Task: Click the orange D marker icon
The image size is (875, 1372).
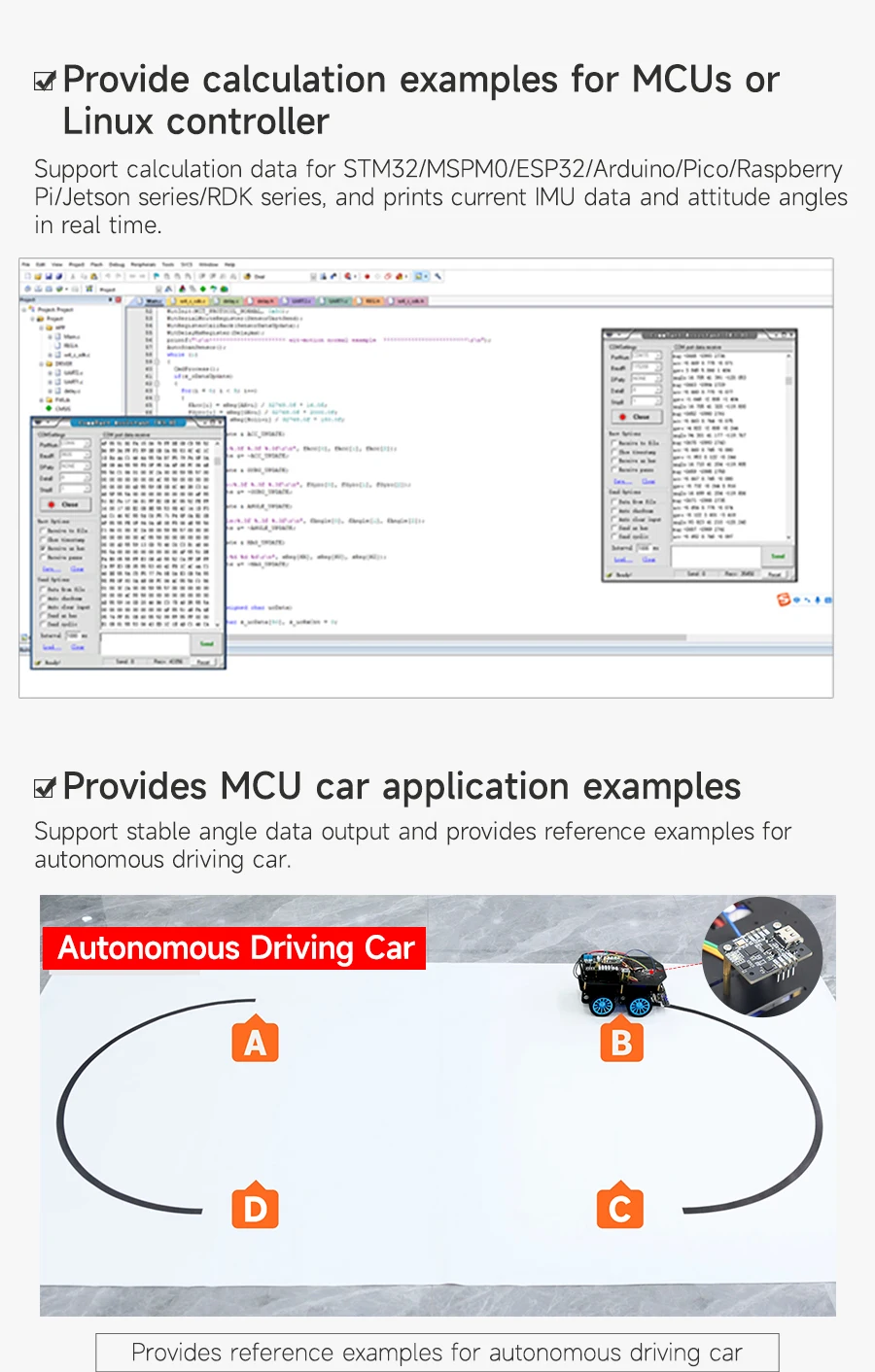Action: coord(255,1208)
